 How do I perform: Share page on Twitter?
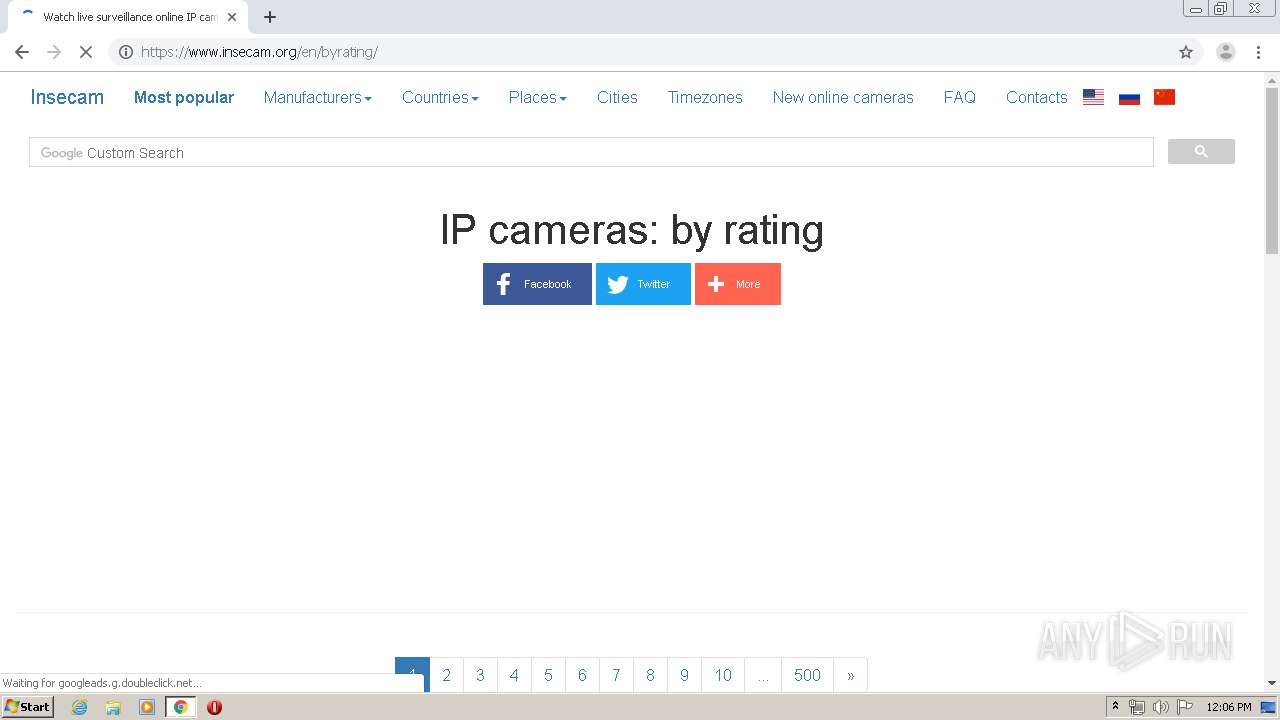[643, 284]
